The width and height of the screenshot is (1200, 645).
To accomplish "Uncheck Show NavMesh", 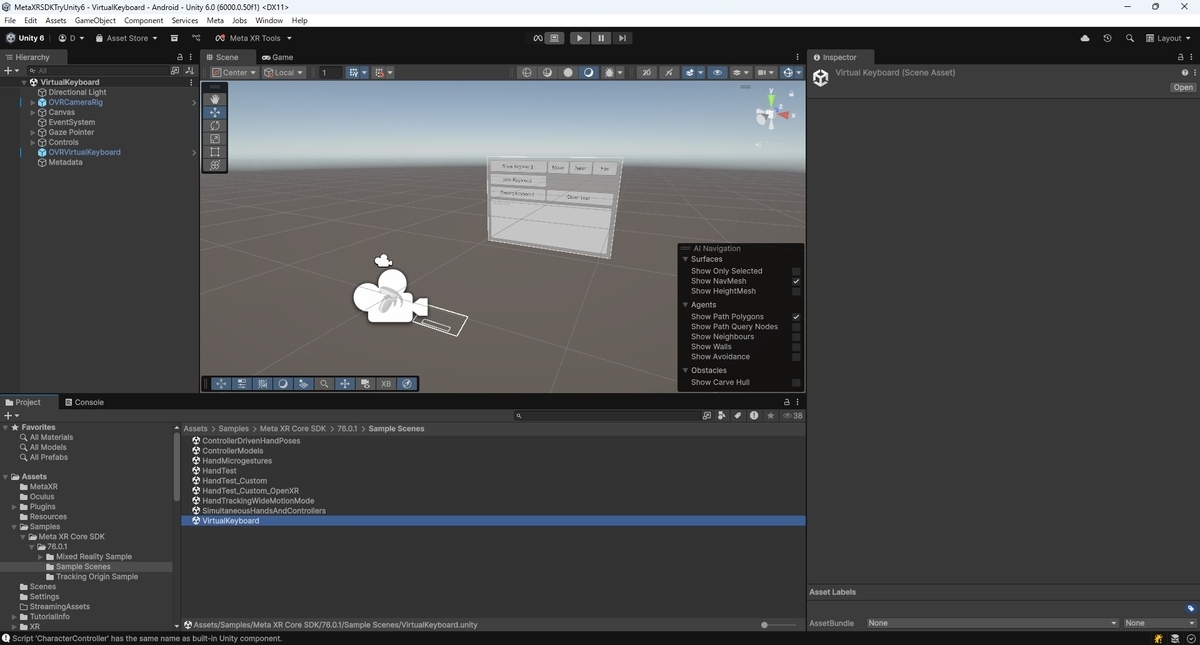I will tap(796, 281).
